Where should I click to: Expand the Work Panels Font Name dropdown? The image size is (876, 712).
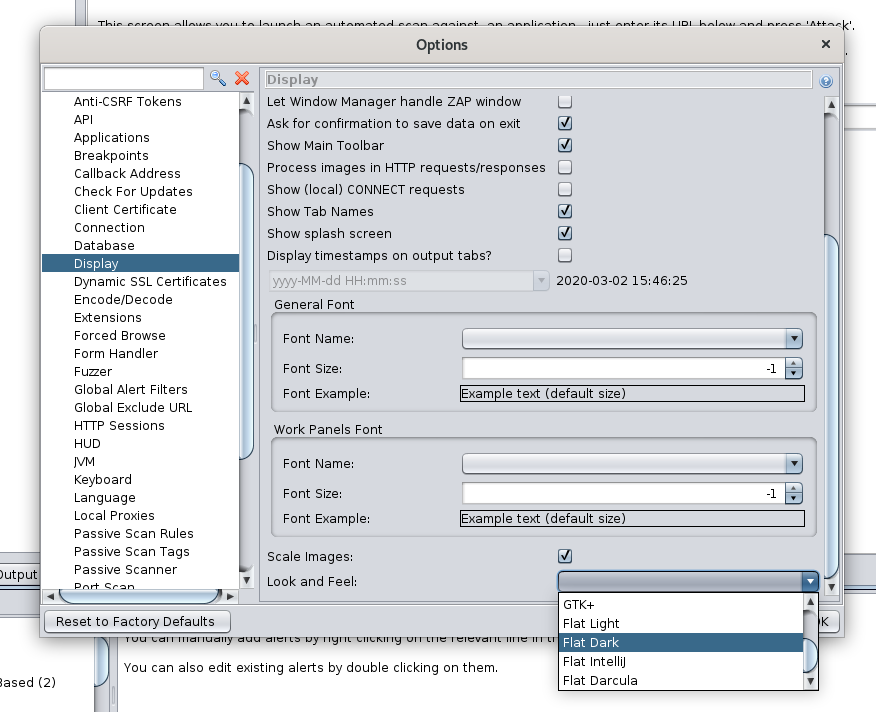(x=793, y=464)
